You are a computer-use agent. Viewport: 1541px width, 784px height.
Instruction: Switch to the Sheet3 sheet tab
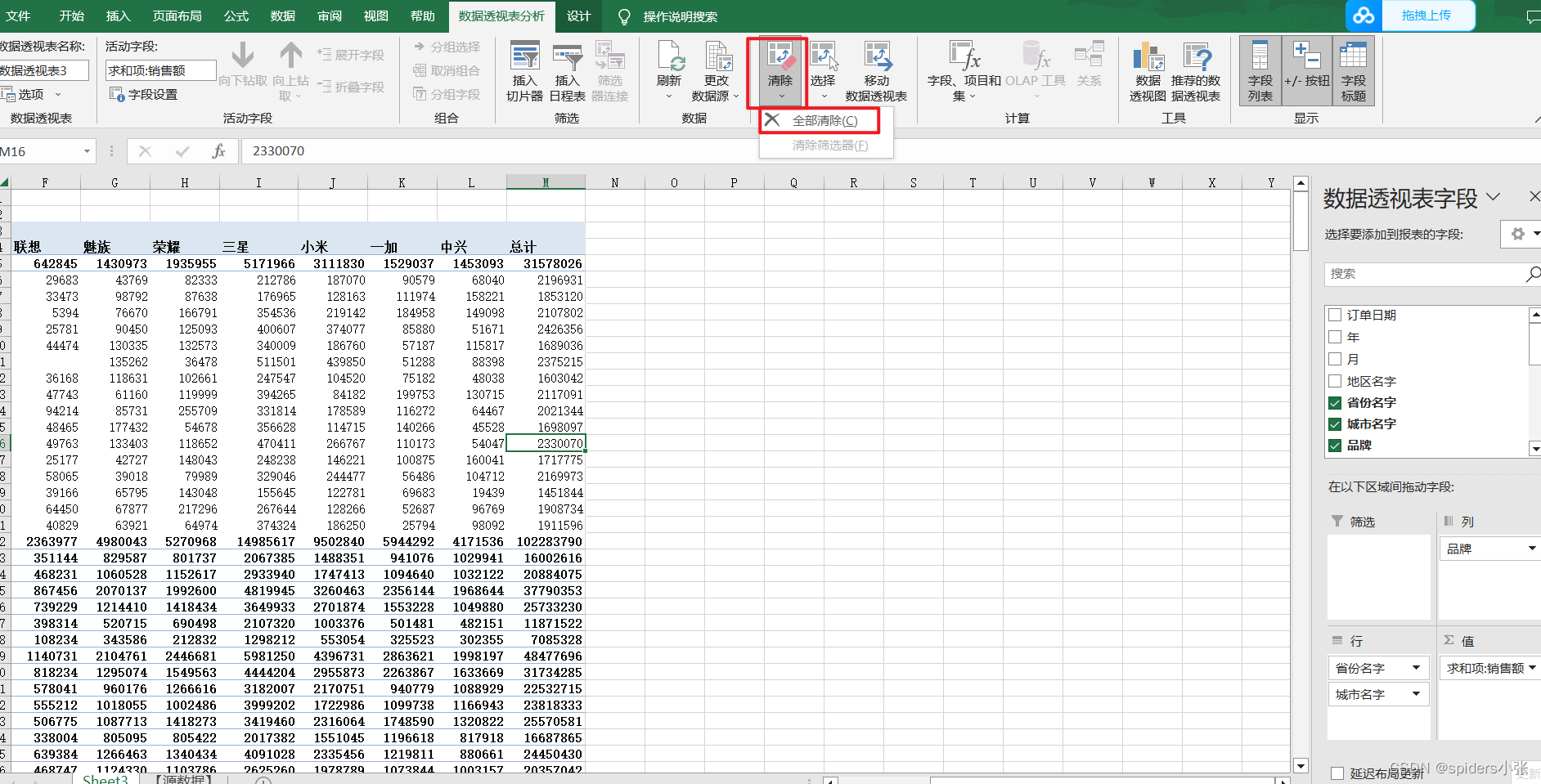(106, 779)
